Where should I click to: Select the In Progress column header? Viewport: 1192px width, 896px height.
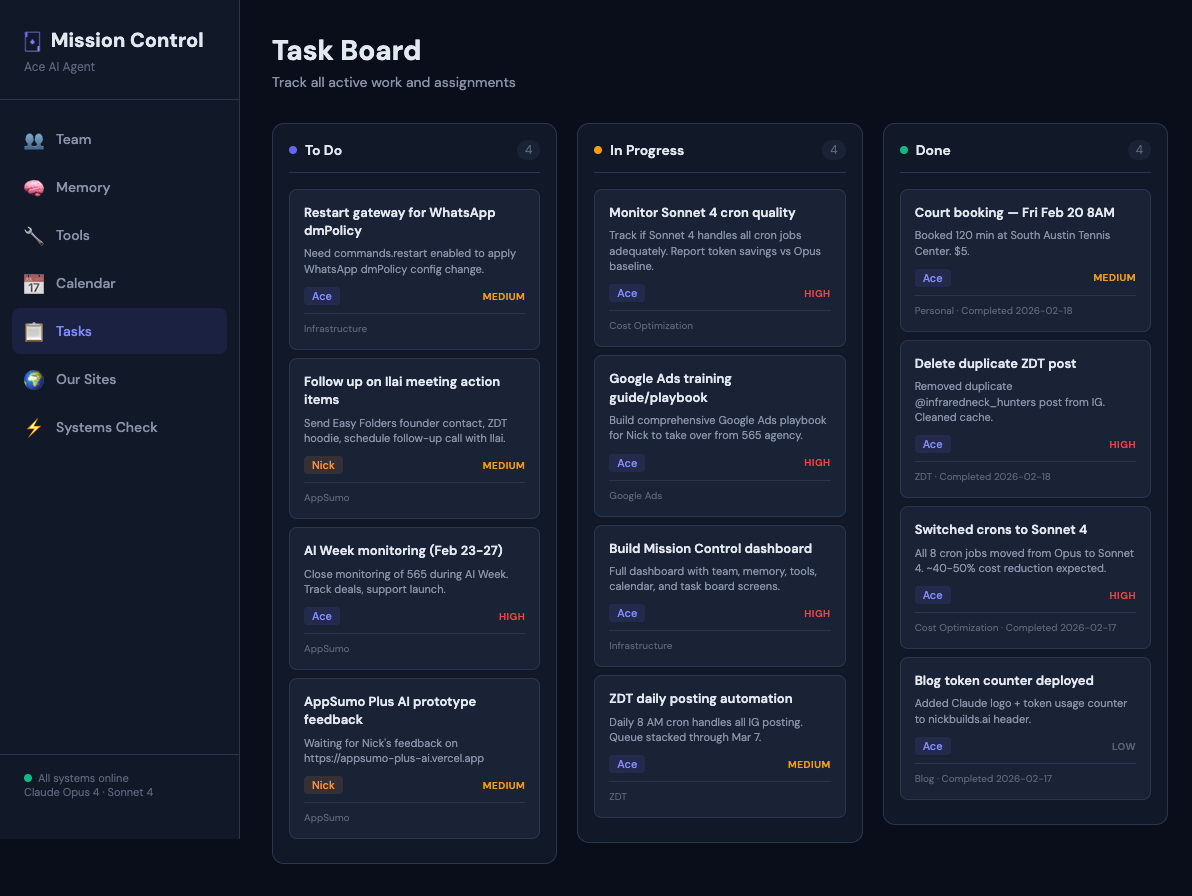(x=647, y=150)
